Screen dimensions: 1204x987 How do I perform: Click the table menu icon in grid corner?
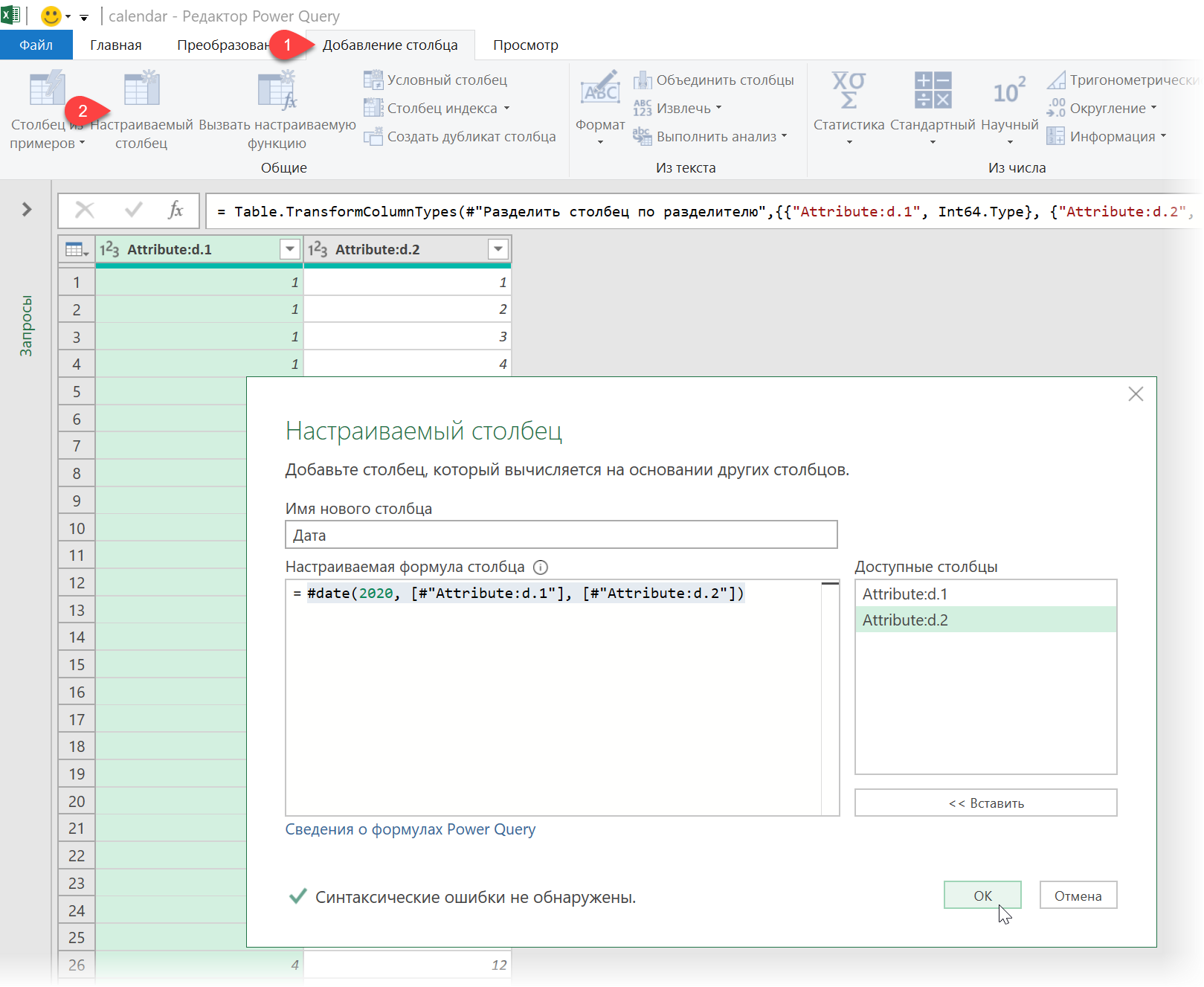(x=77, y=249)
